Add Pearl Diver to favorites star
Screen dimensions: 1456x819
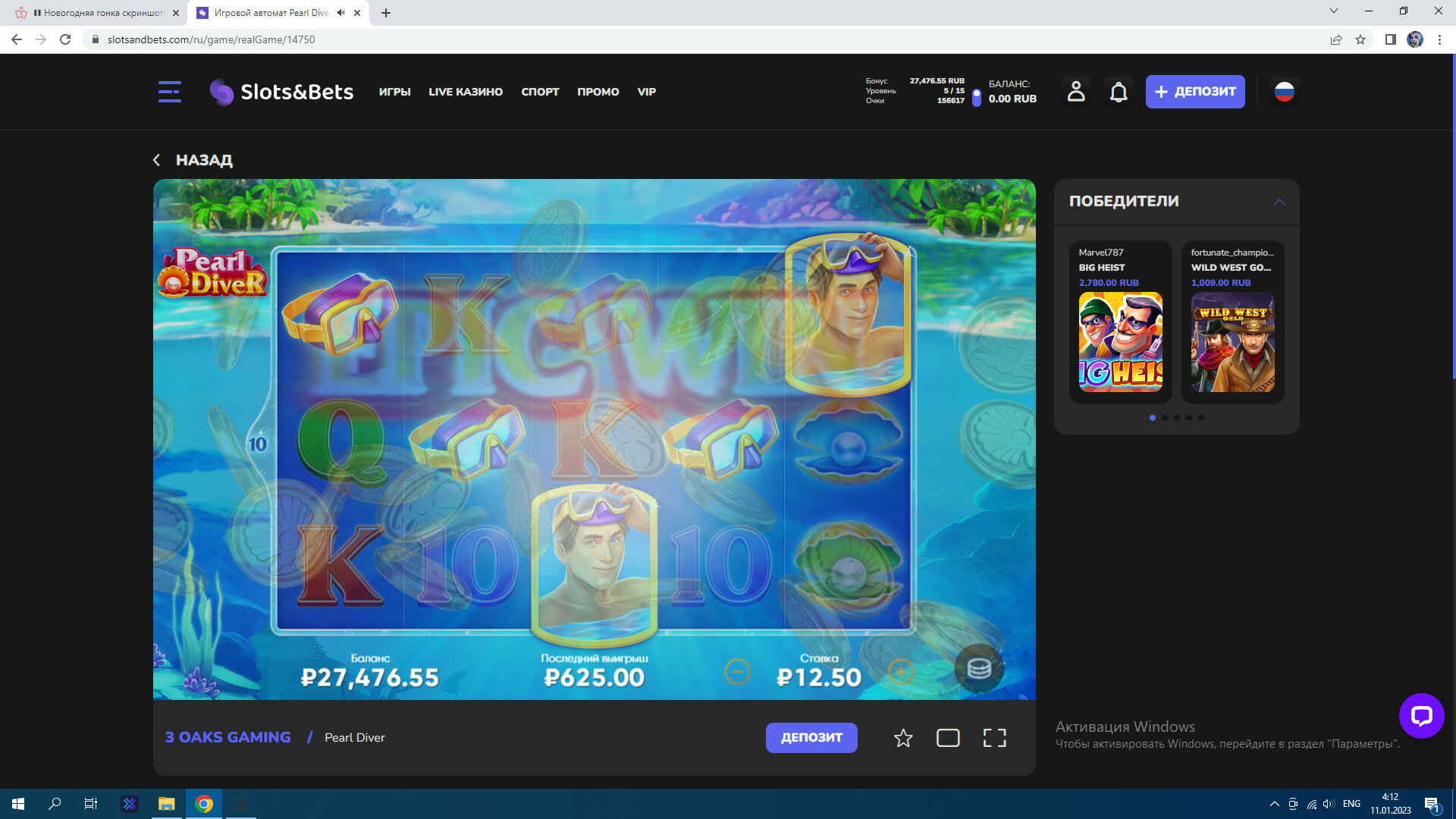[x=902, y=738]
